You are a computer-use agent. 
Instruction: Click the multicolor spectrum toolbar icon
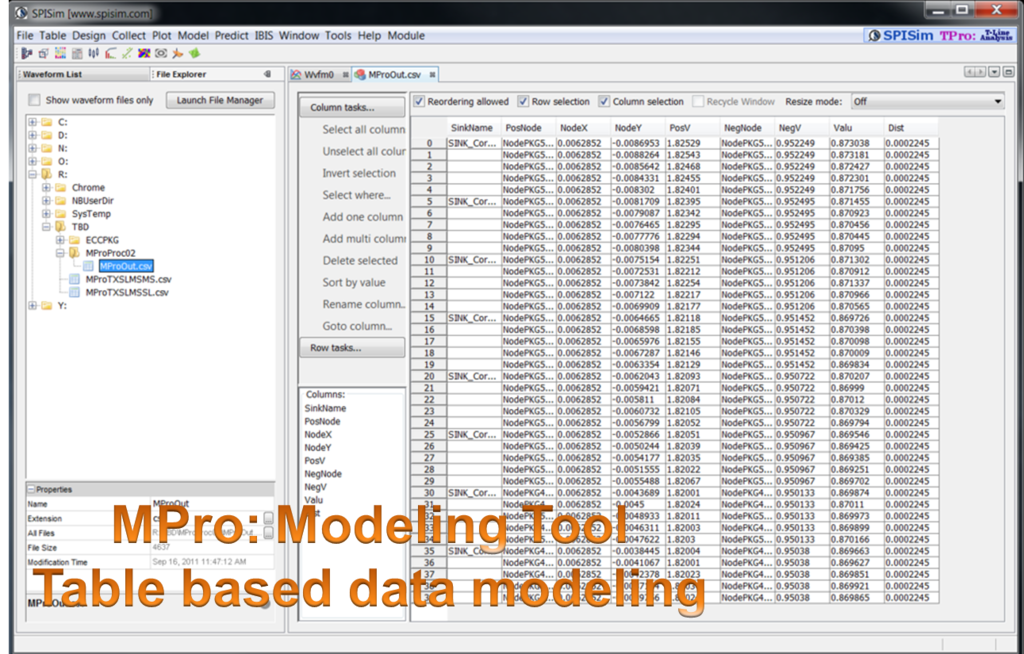click(x=144, y=53)
